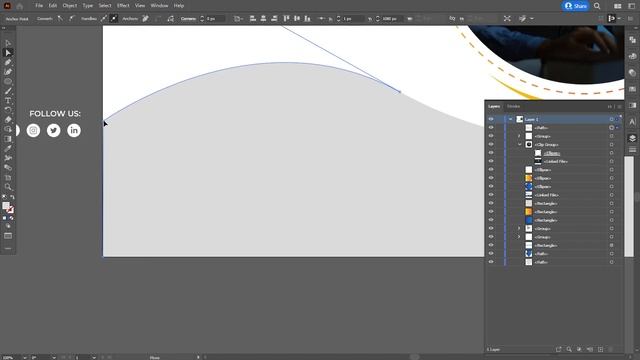Click the blue Share button
The image size is (640, 360).
coord(576,6)
